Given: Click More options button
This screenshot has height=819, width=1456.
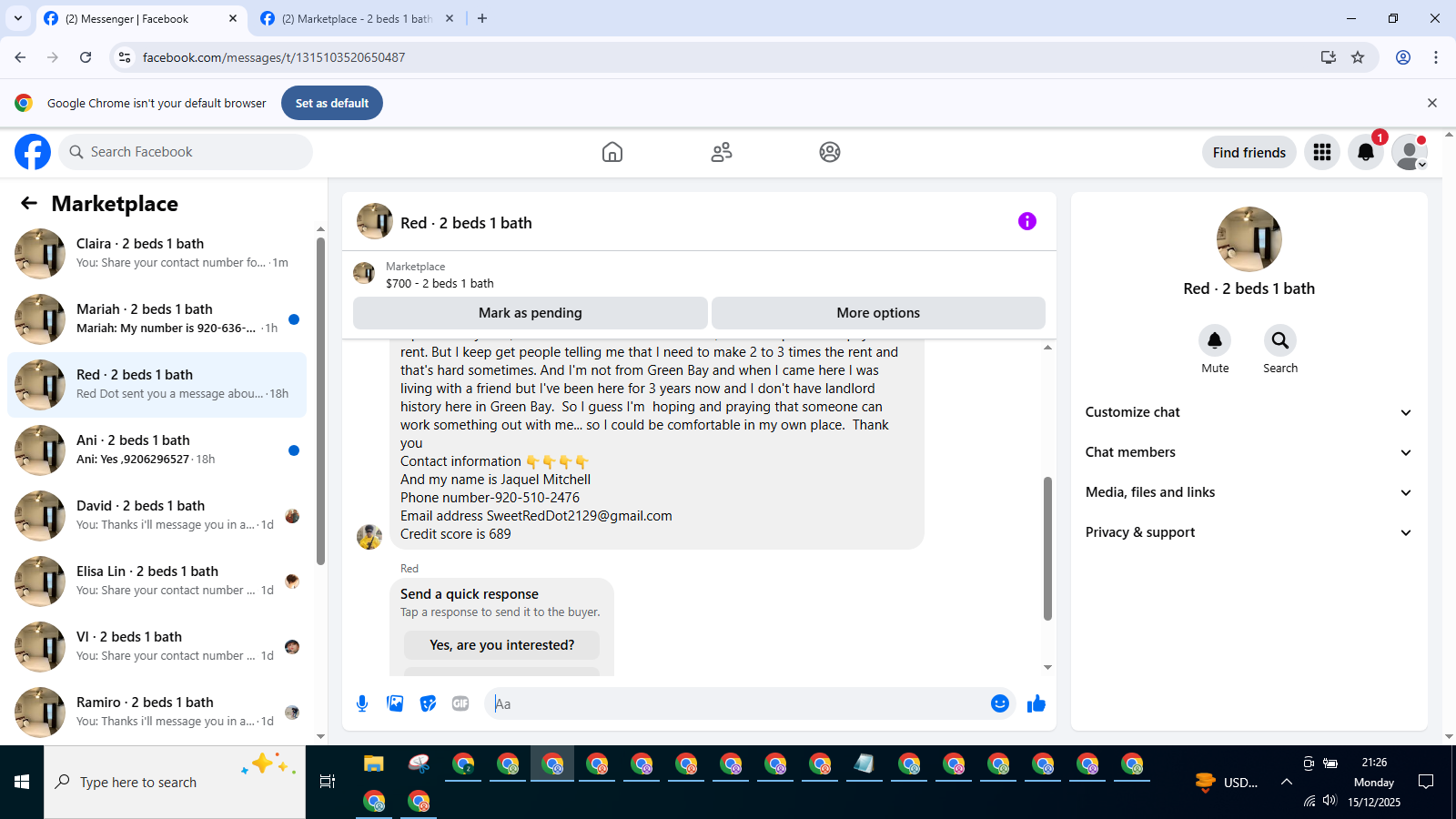Looking at the screenshot, I should pyautogui.click(x=878, y=313).
